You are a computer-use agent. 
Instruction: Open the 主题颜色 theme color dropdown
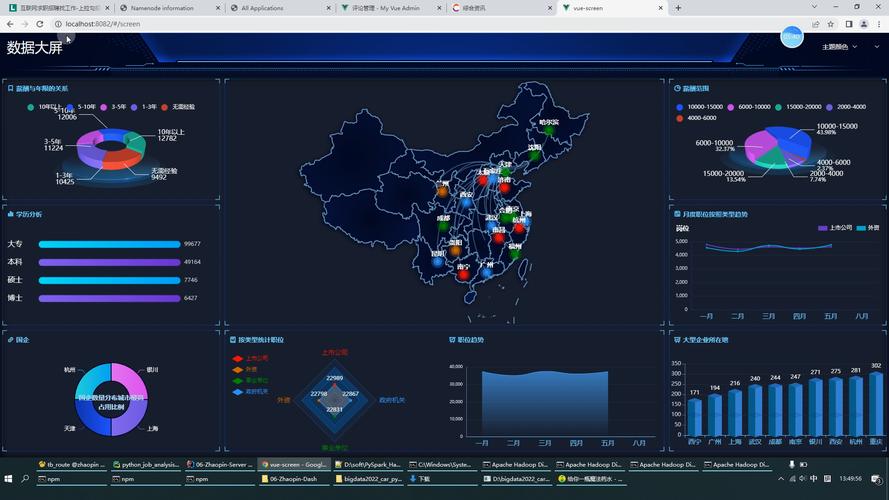coord(835,47)
